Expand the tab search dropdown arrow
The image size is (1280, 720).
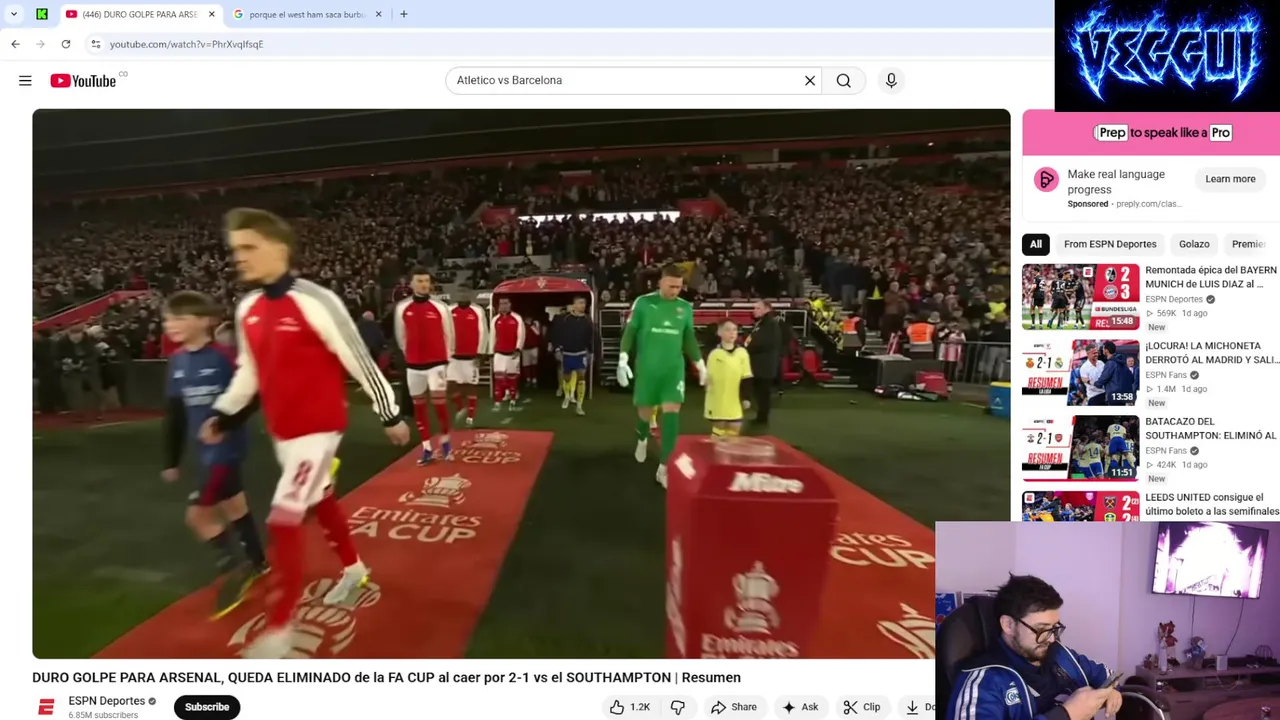14,14
